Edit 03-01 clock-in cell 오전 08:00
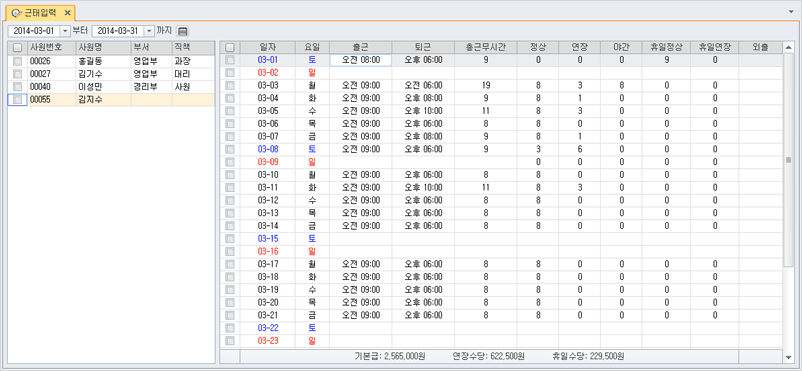The width and height of the screenshot is (802, 371). coord(361,60)
